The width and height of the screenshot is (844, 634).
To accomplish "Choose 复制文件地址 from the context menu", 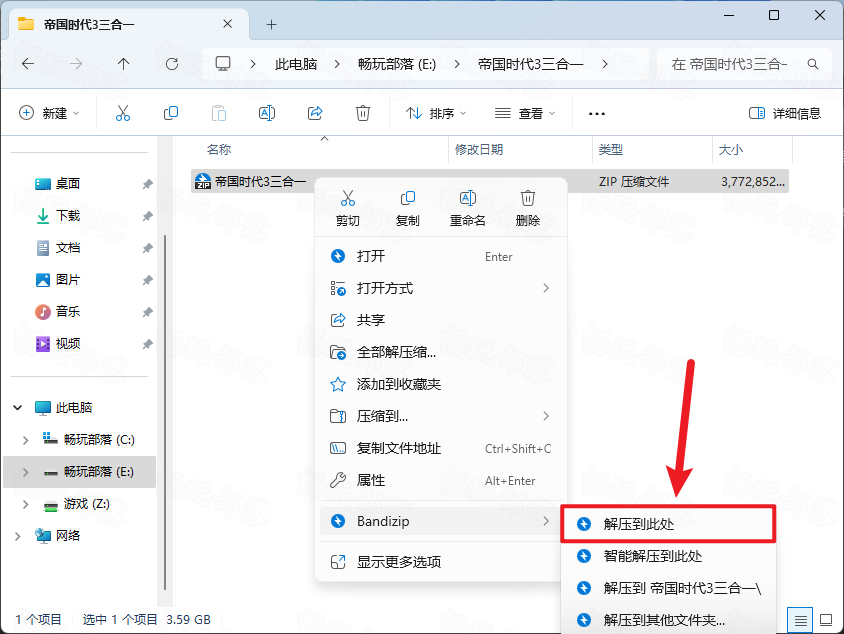I will point(441,448).
